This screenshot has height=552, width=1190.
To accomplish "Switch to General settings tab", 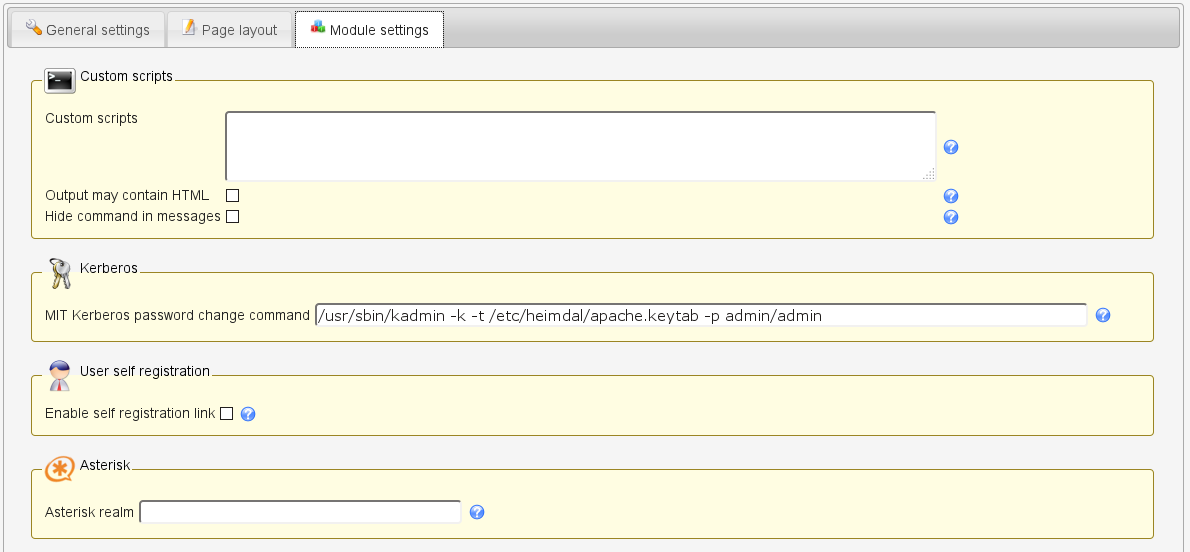I will tap(87, 30).
